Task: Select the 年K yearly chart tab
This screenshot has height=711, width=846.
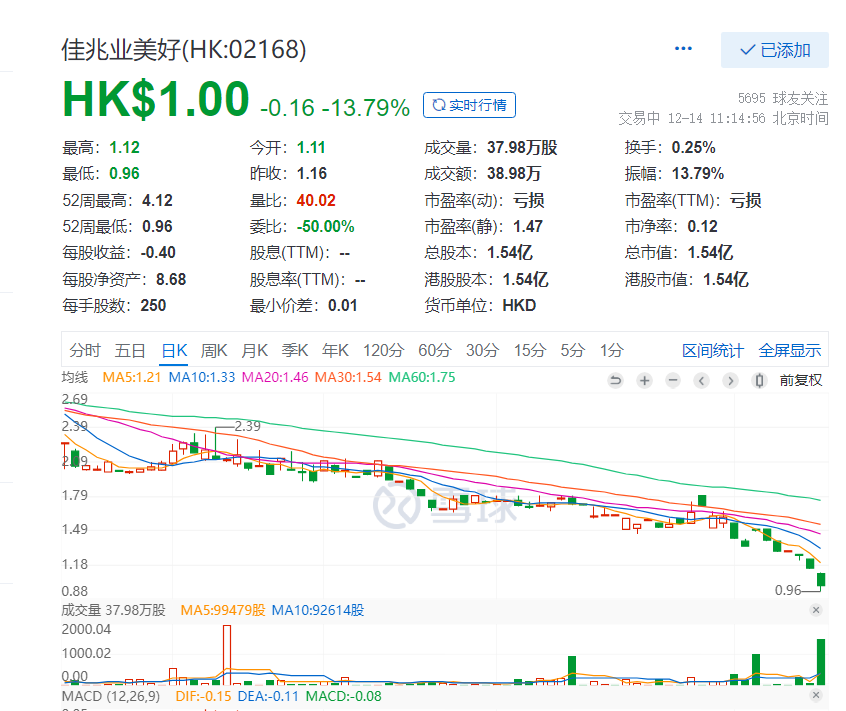Action: (x=335, y=350)
